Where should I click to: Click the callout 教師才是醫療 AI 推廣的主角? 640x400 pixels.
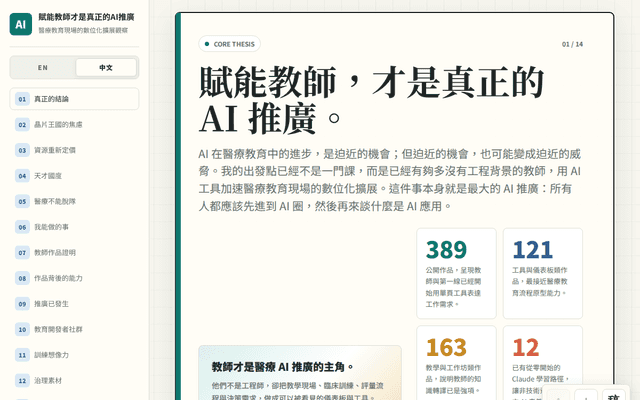(300, 373)
